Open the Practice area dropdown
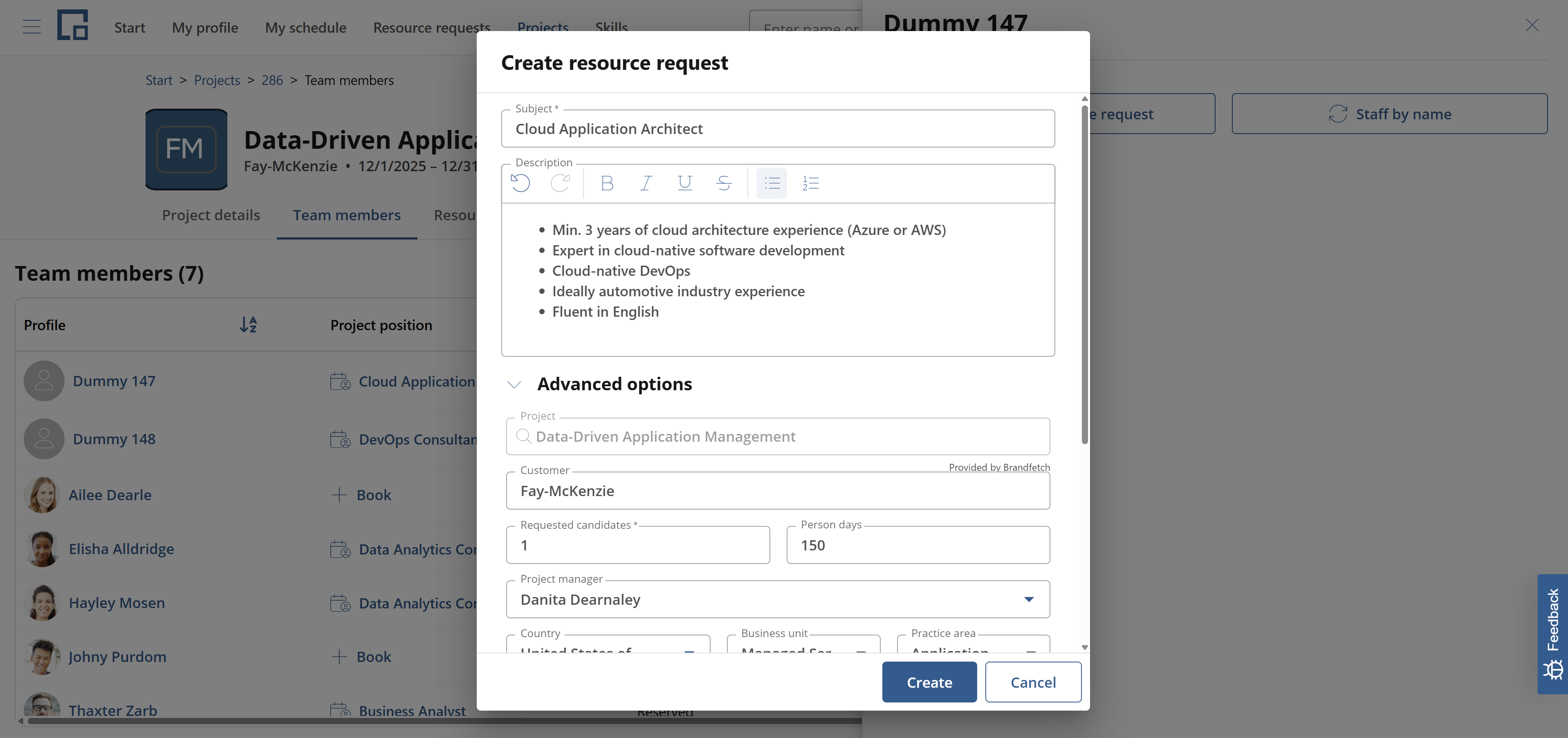The height and width of the screenshot is (738, 1568). (x=973, y=644)
